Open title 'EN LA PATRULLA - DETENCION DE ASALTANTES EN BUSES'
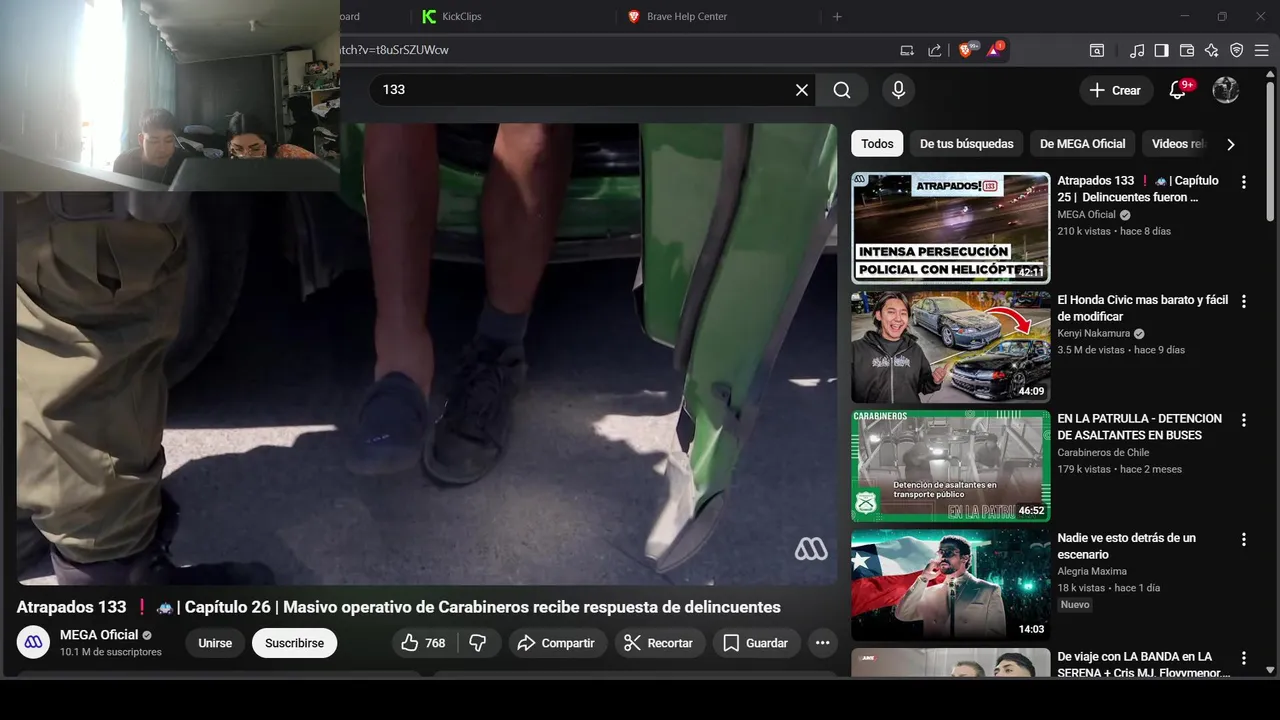This screenshot has width=1280, height=720. point(1139,427)
